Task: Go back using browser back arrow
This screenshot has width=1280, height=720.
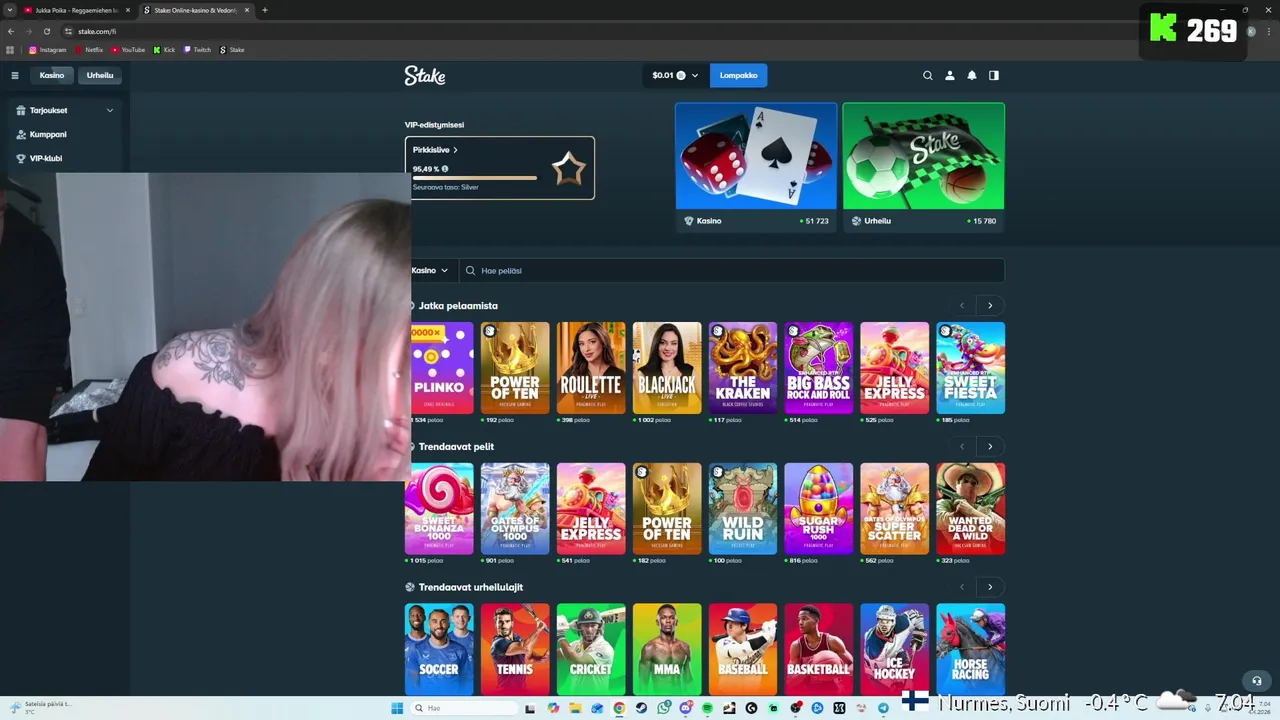Action: 11,31
